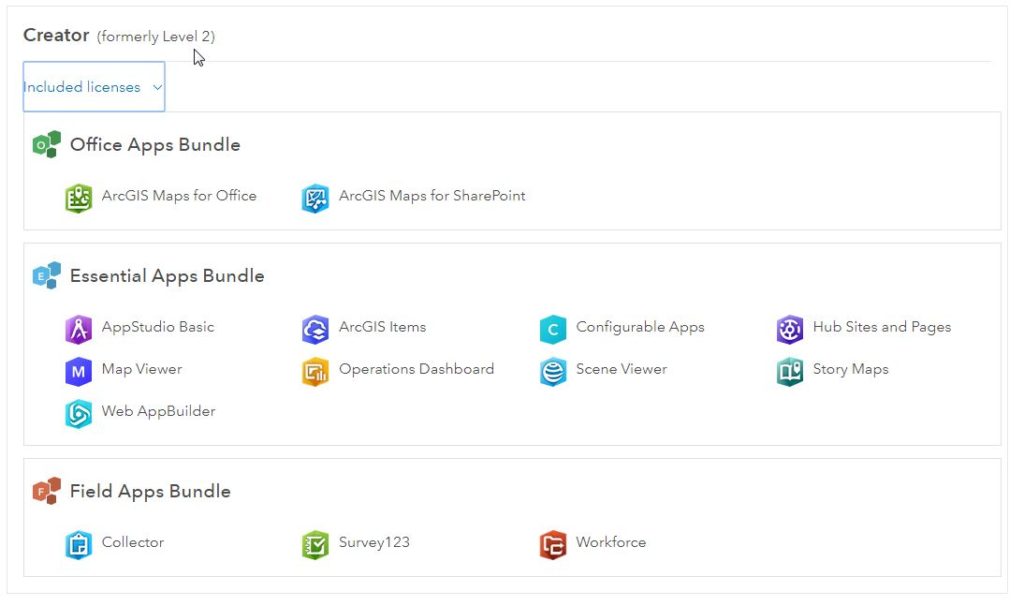Click the ArcGIS Maps for Office icon
The image size is (1024, 606).
point(78,198)
